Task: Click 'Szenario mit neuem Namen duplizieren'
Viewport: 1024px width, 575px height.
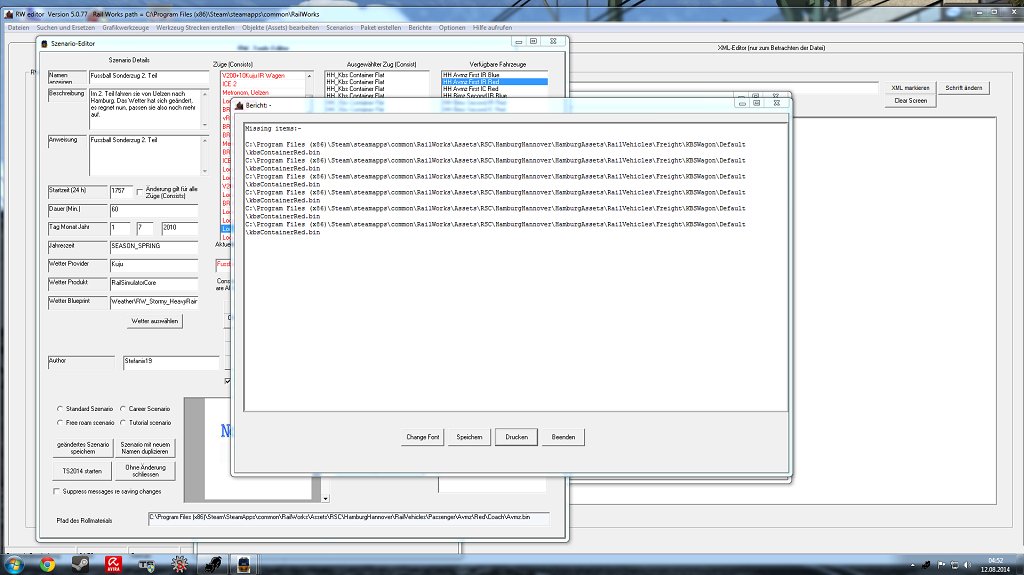Action: [x=145, y=448]
